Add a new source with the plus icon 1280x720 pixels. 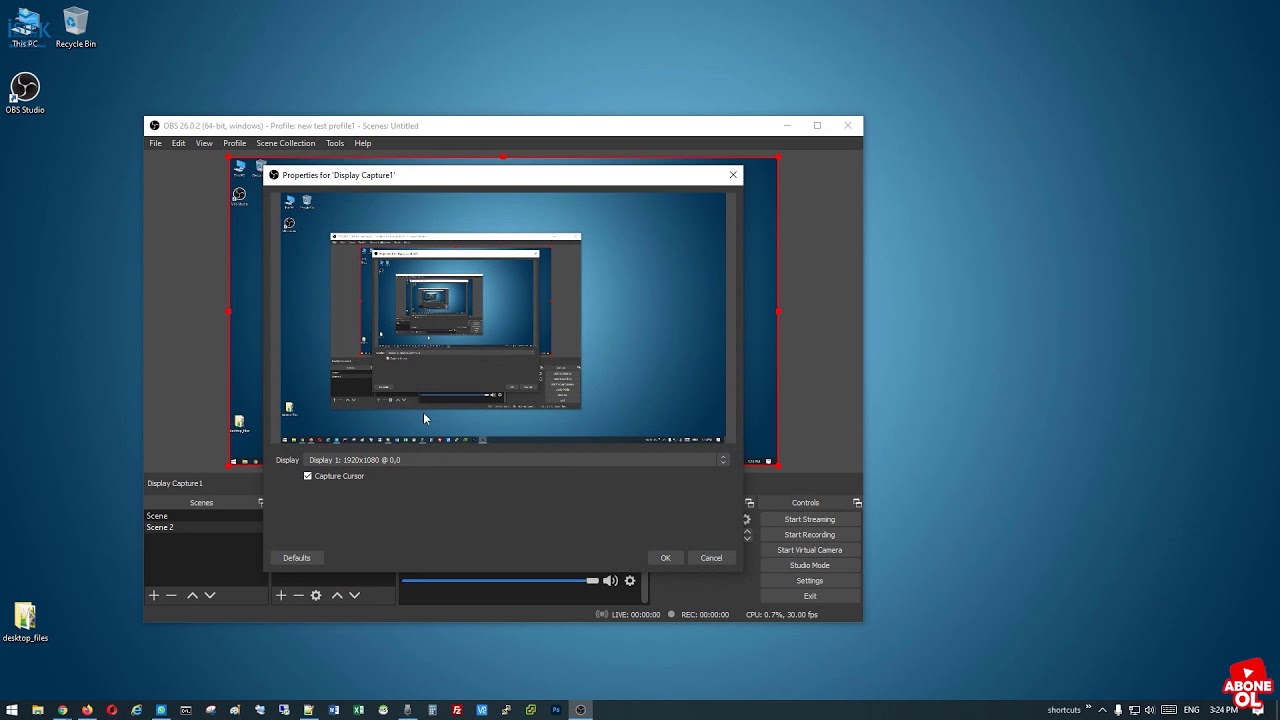281,595
